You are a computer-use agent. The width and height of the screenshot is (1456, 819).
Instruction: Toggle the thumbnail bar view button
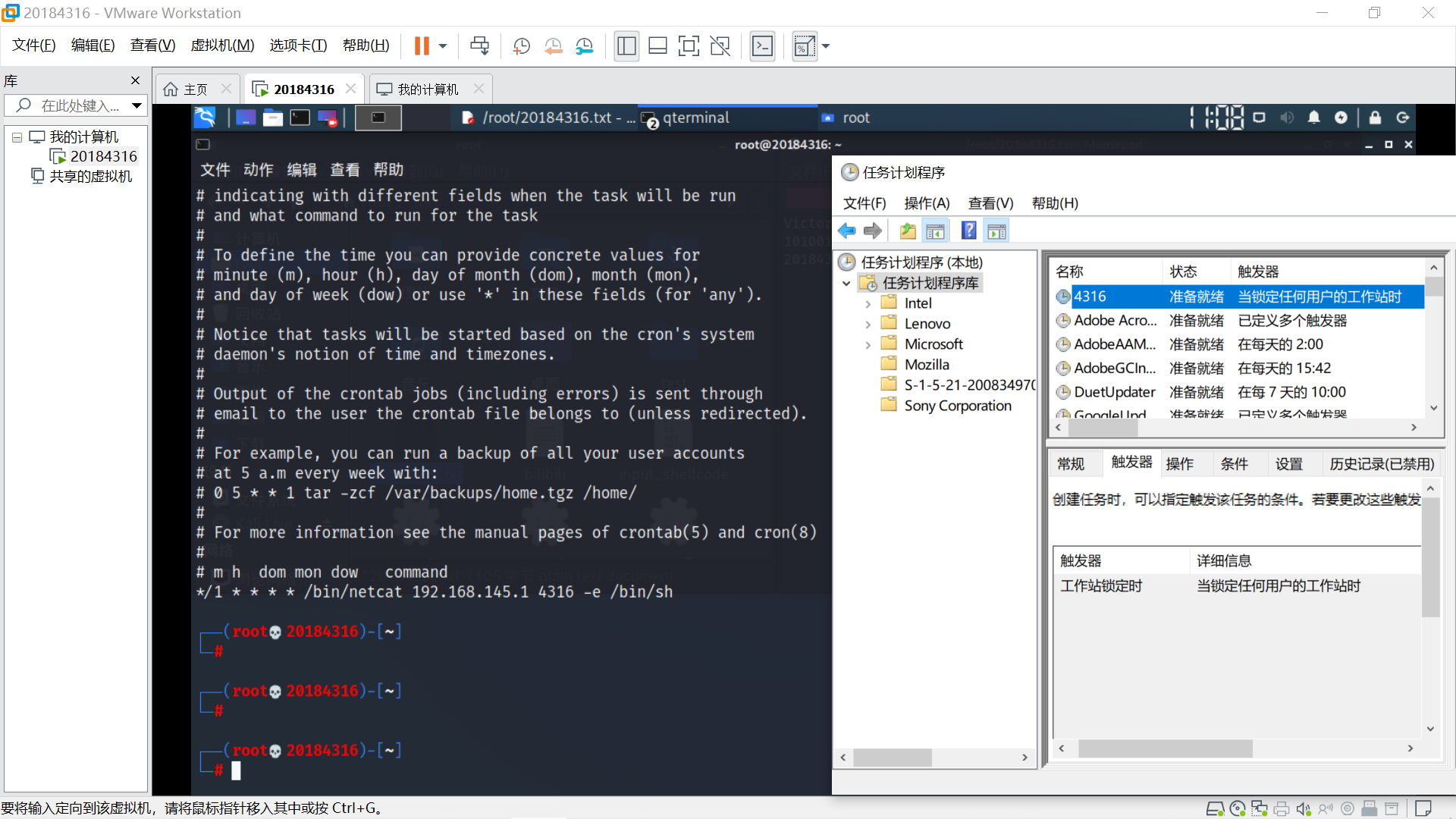(657, 46)
